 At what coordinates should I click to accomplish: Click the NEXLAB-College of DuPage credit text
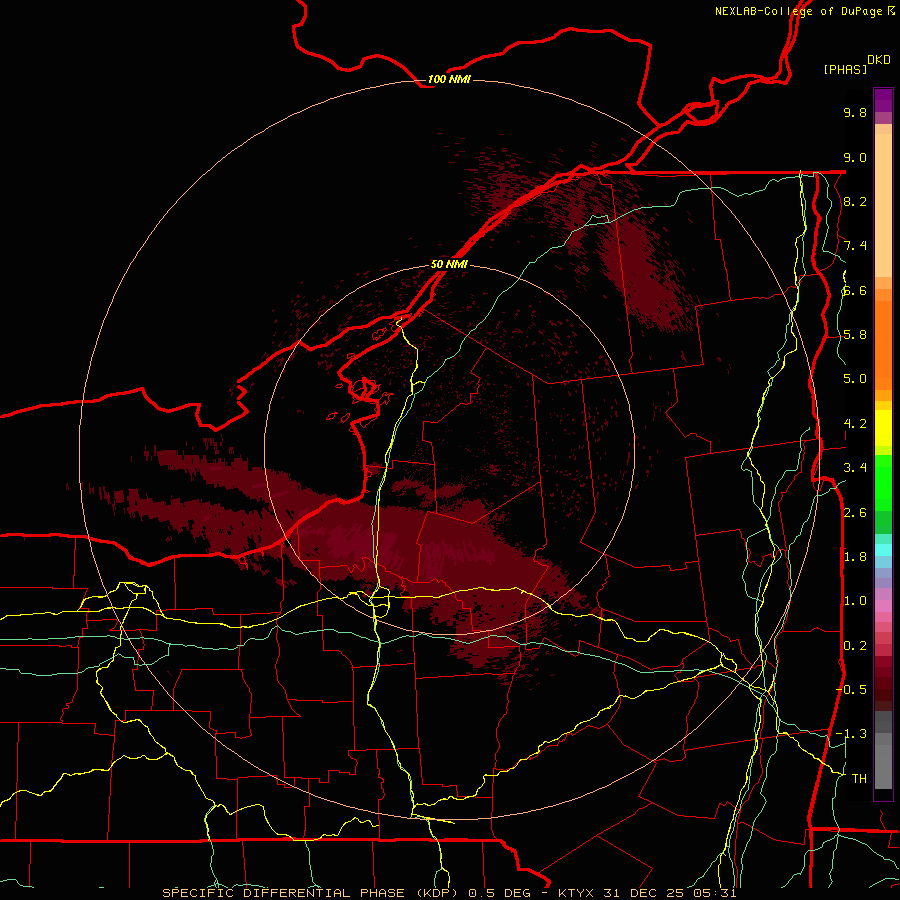tap(798, 11)
